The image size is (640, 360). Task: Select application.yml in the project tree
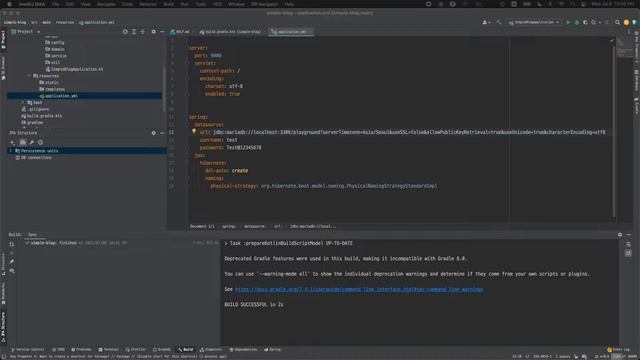[84, 96]
